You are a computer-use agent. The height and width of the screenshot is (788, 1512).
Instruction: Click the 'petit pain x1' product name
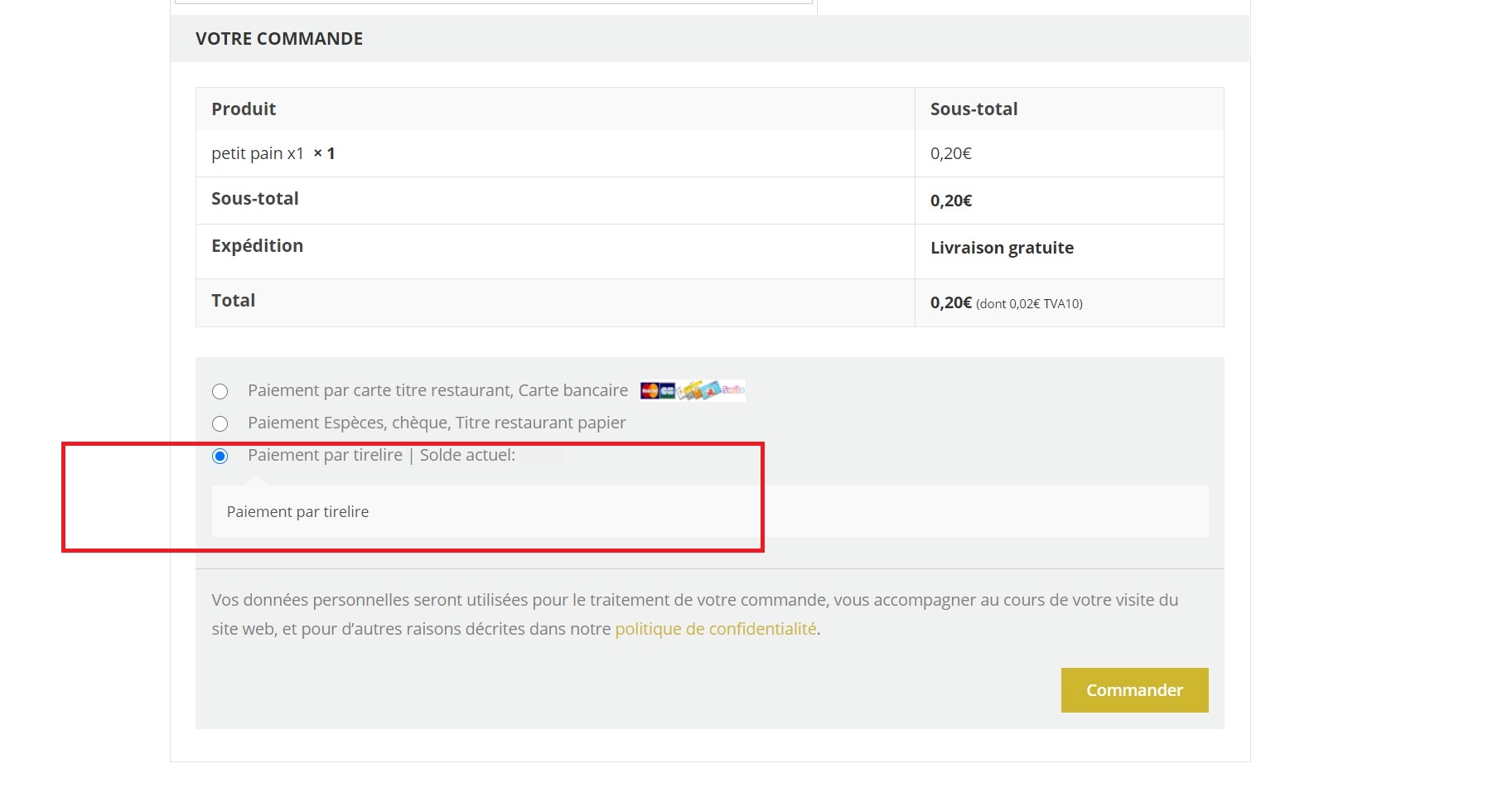[x=258, y=153]
